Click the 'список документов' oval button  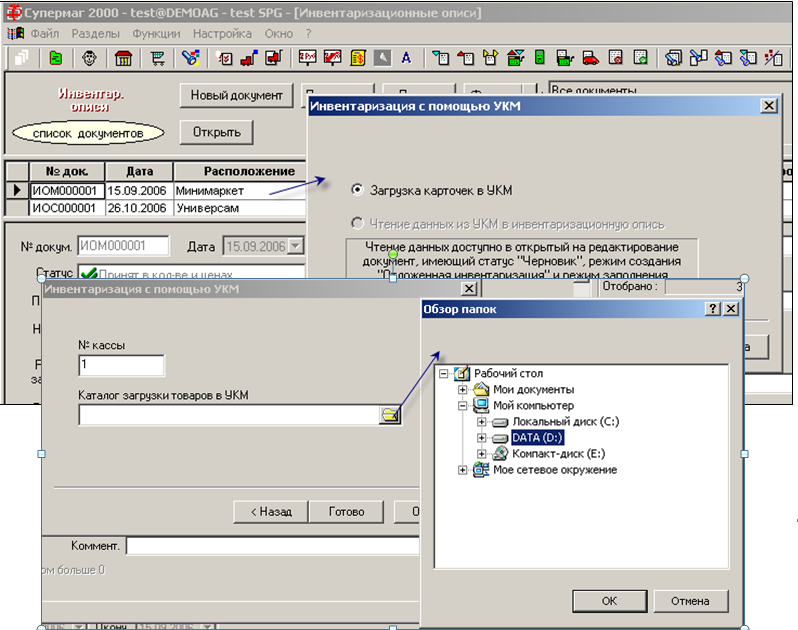(x=88, y=133)
